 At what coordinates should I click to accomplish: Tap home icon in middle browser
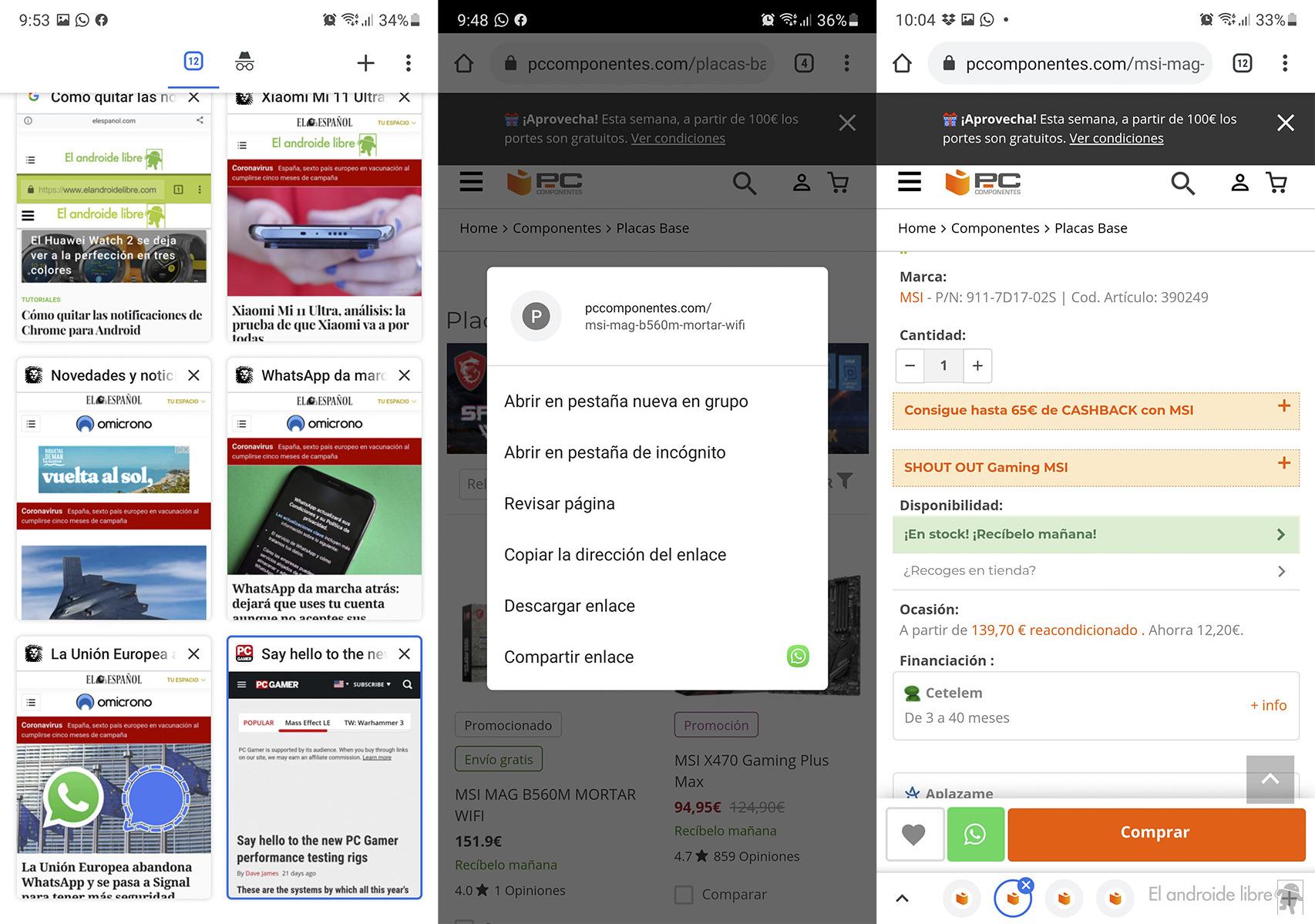(464, 63)
